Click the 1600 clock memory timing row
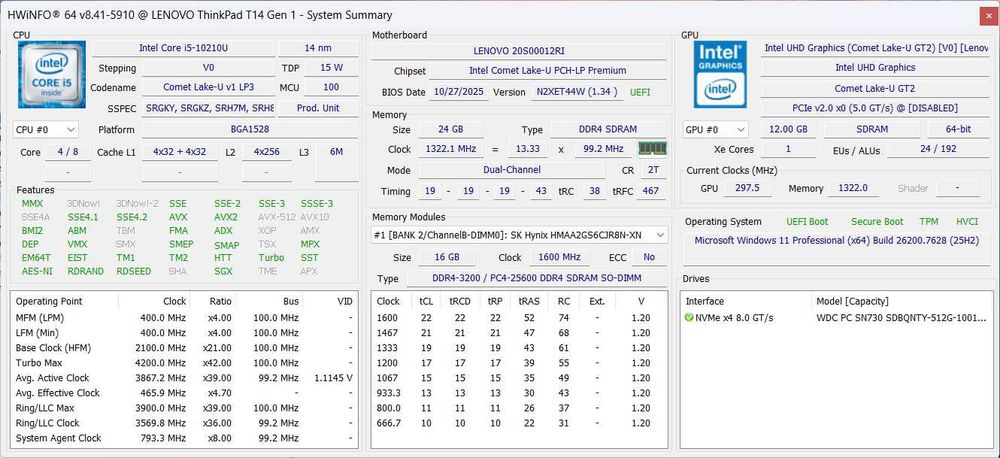 coord(518,318)
